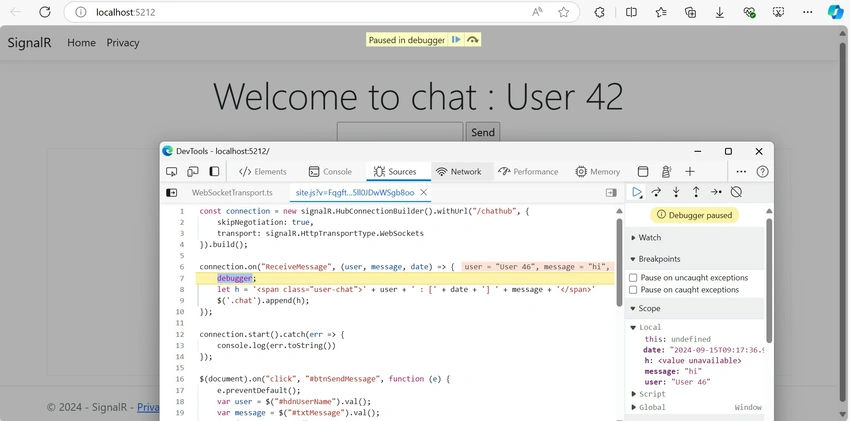Click the debugger sidebar vertical scrollbar
The image size is (850, 421).
[x=769, y=281]
